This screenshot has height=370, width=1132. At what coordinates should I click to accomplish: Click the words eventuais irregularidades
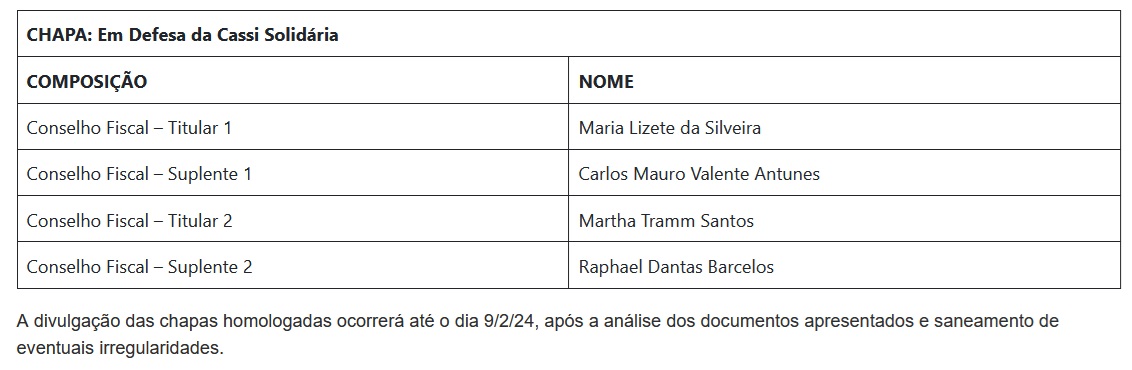coord(120,348)
